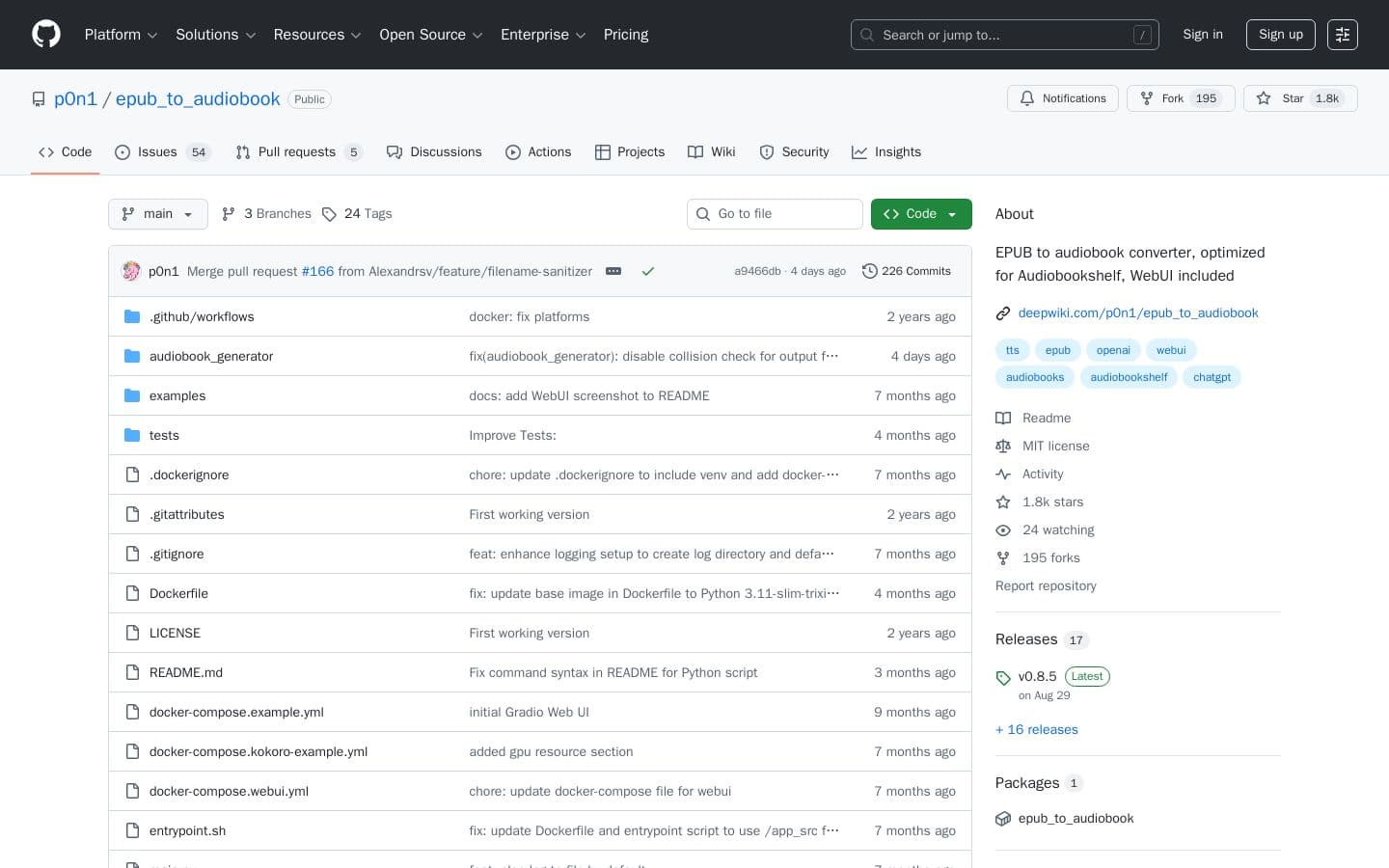Click the pOn1 avatar in commit row
The image size is (1389, 868).
click(131, 271)
